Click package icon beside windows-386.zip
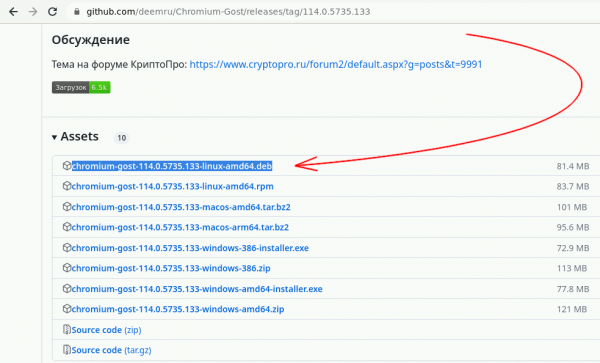Image resolution: width=600 pixels, height=363 pixels. click(67, 268)
